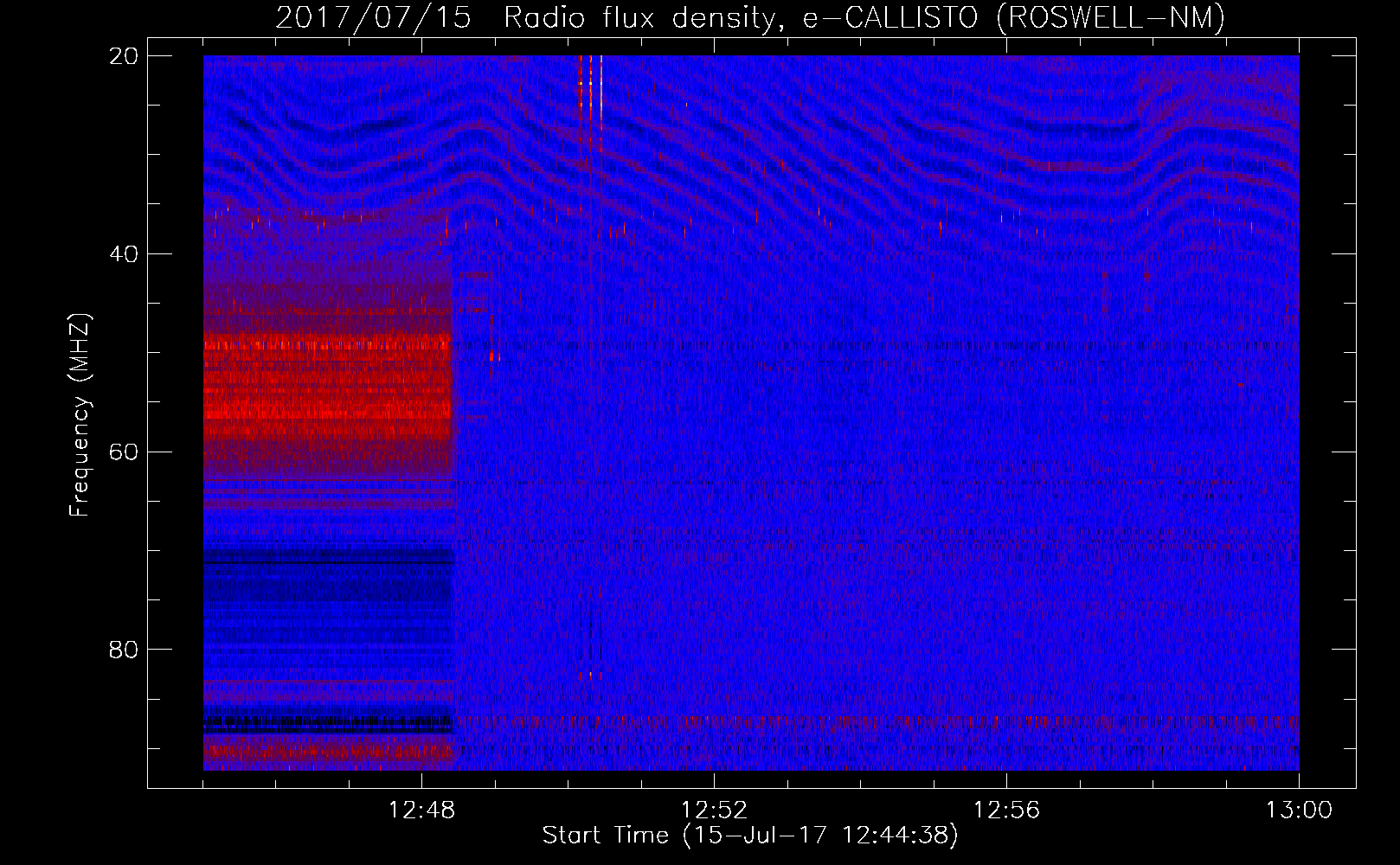The width and height of the screenshot is (1400, 865).
Task: Click the bright vertical burst line near 12:50
Action: pos(600,104)
